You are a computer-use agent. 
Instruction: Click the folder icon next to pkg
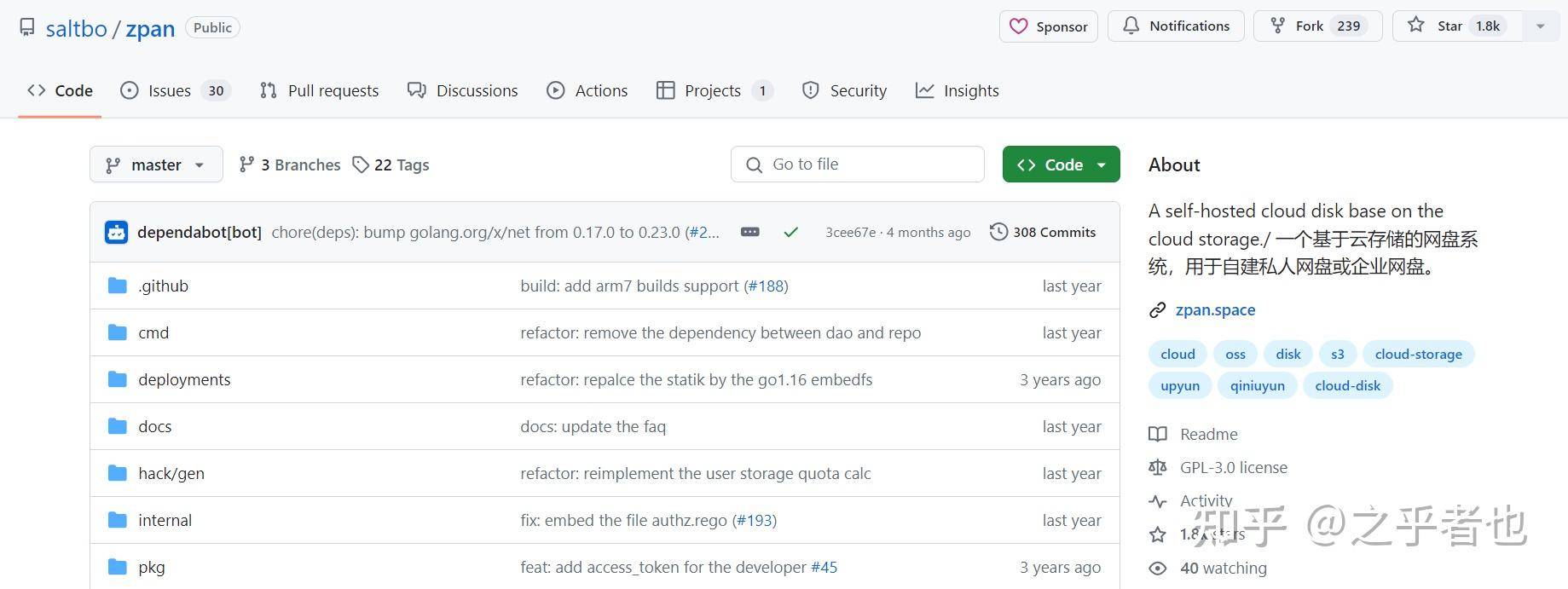118,567
